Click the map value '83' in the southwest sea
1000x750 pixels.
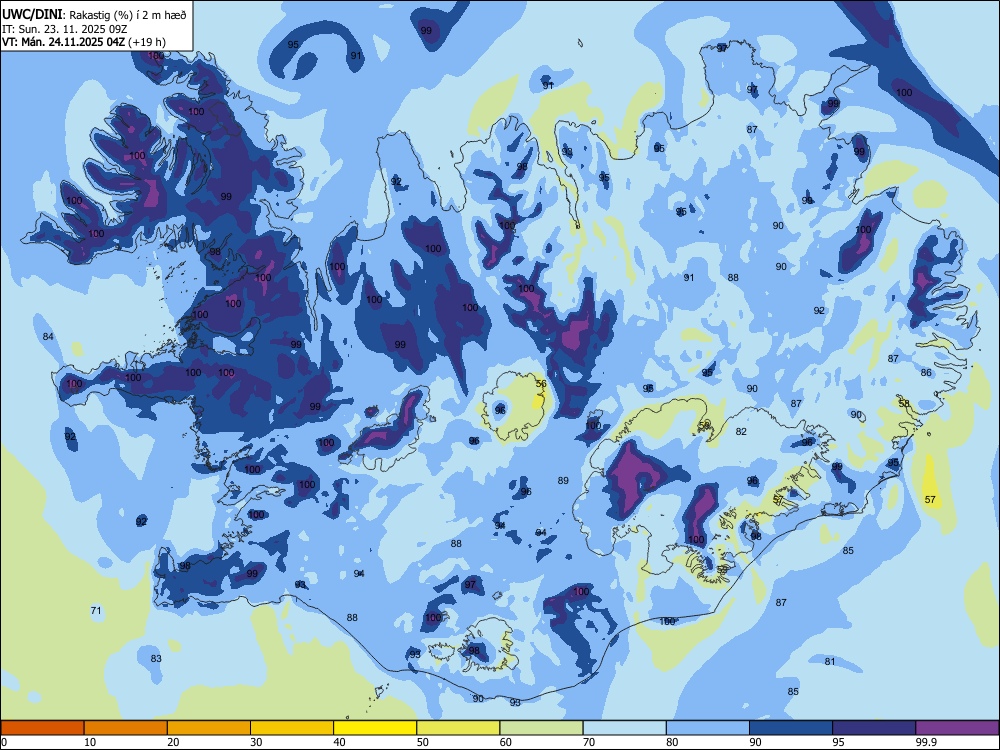click(156, 658)
